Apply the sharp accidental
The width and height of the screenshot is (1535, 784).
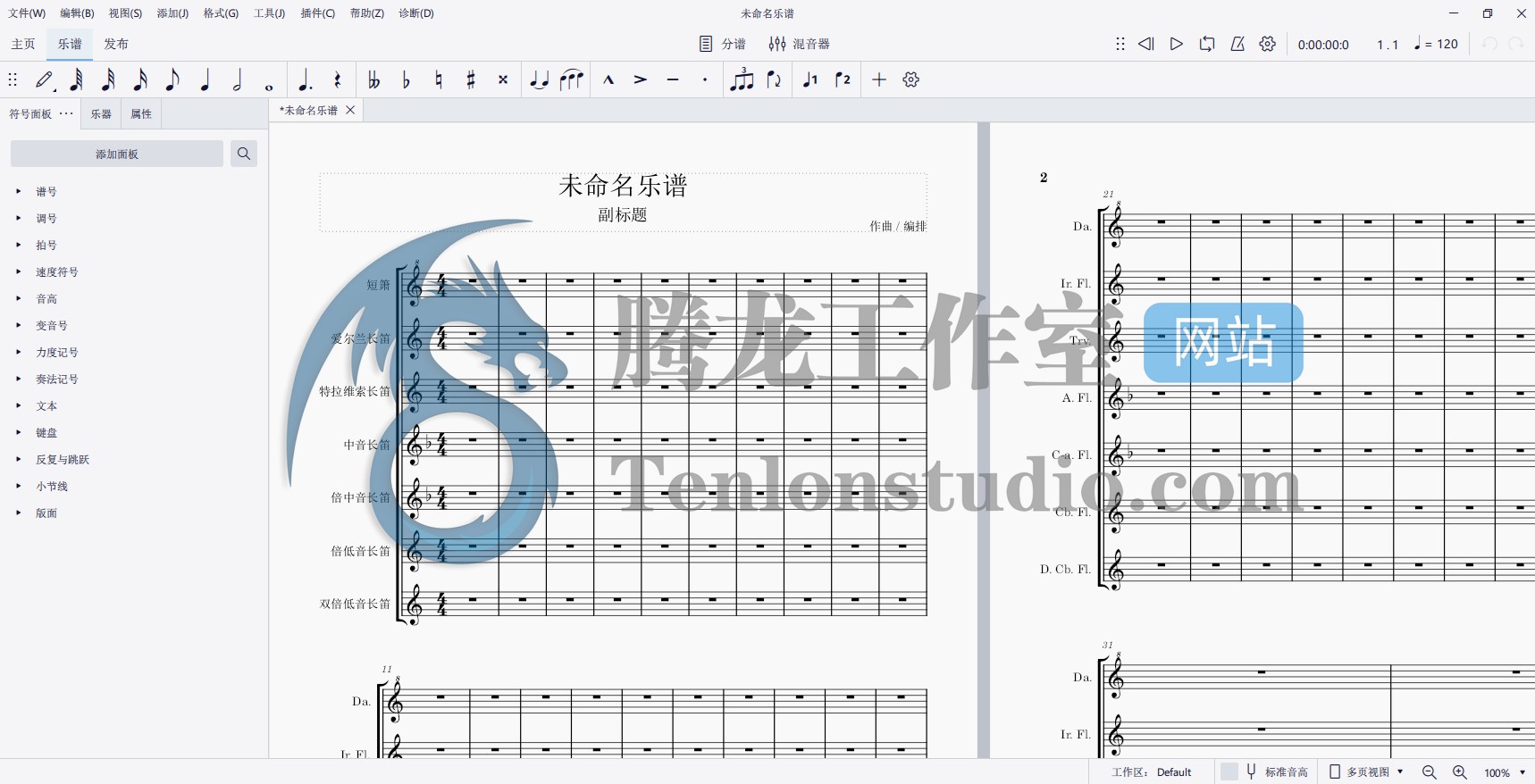pos(471,80)
